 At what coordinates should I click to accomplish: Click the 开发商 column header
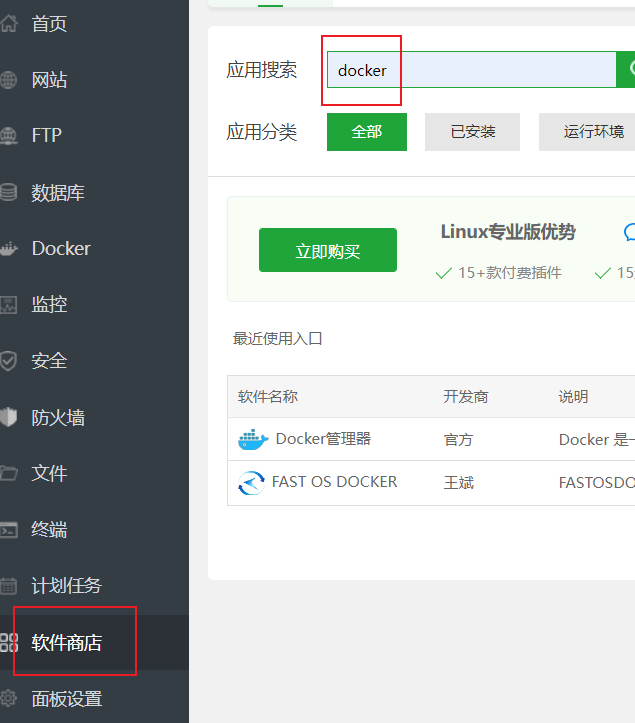click(x=466, y=397)
